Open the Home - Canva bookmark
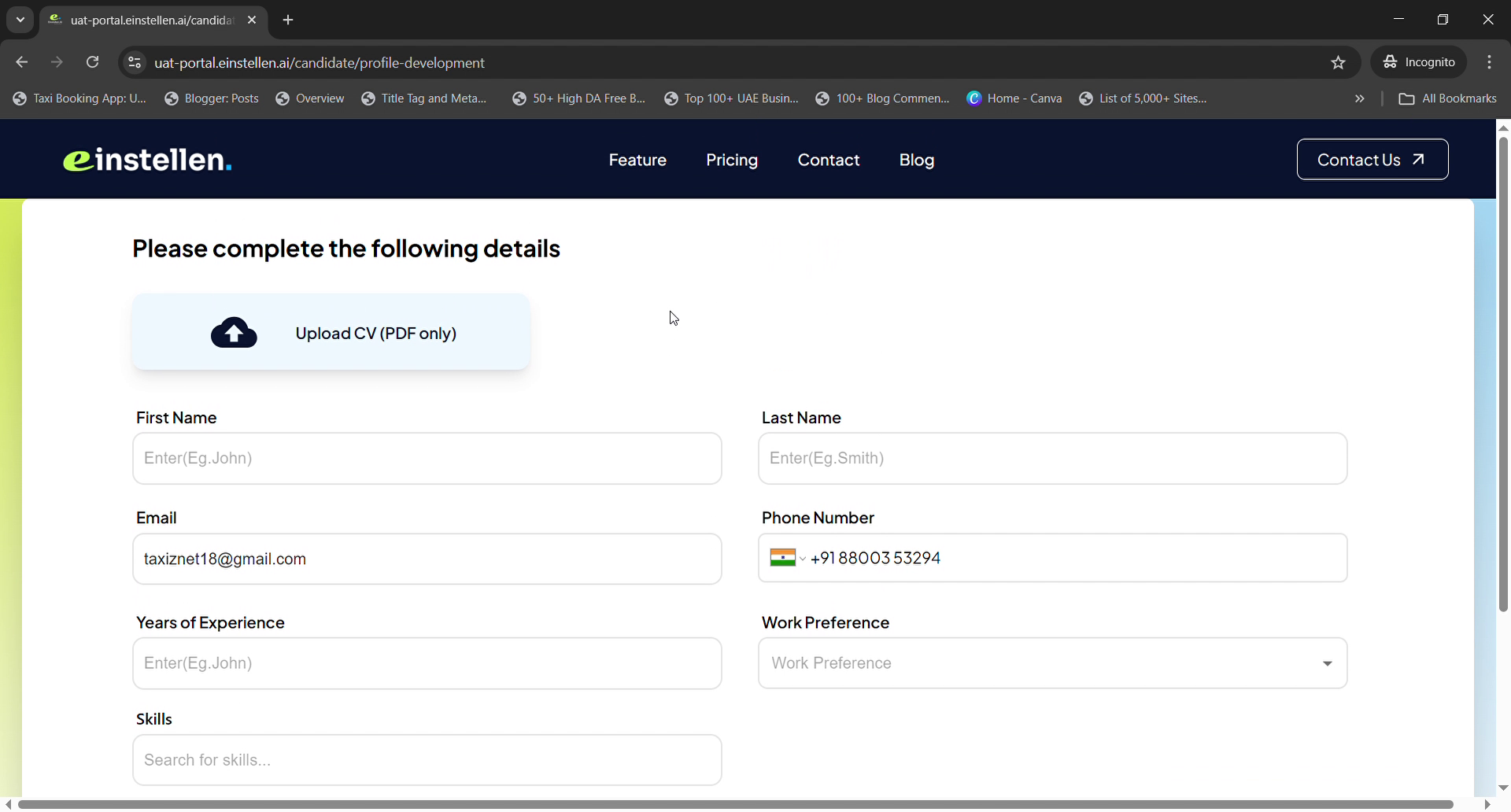1511x812 pixels. click(1014, 98)
